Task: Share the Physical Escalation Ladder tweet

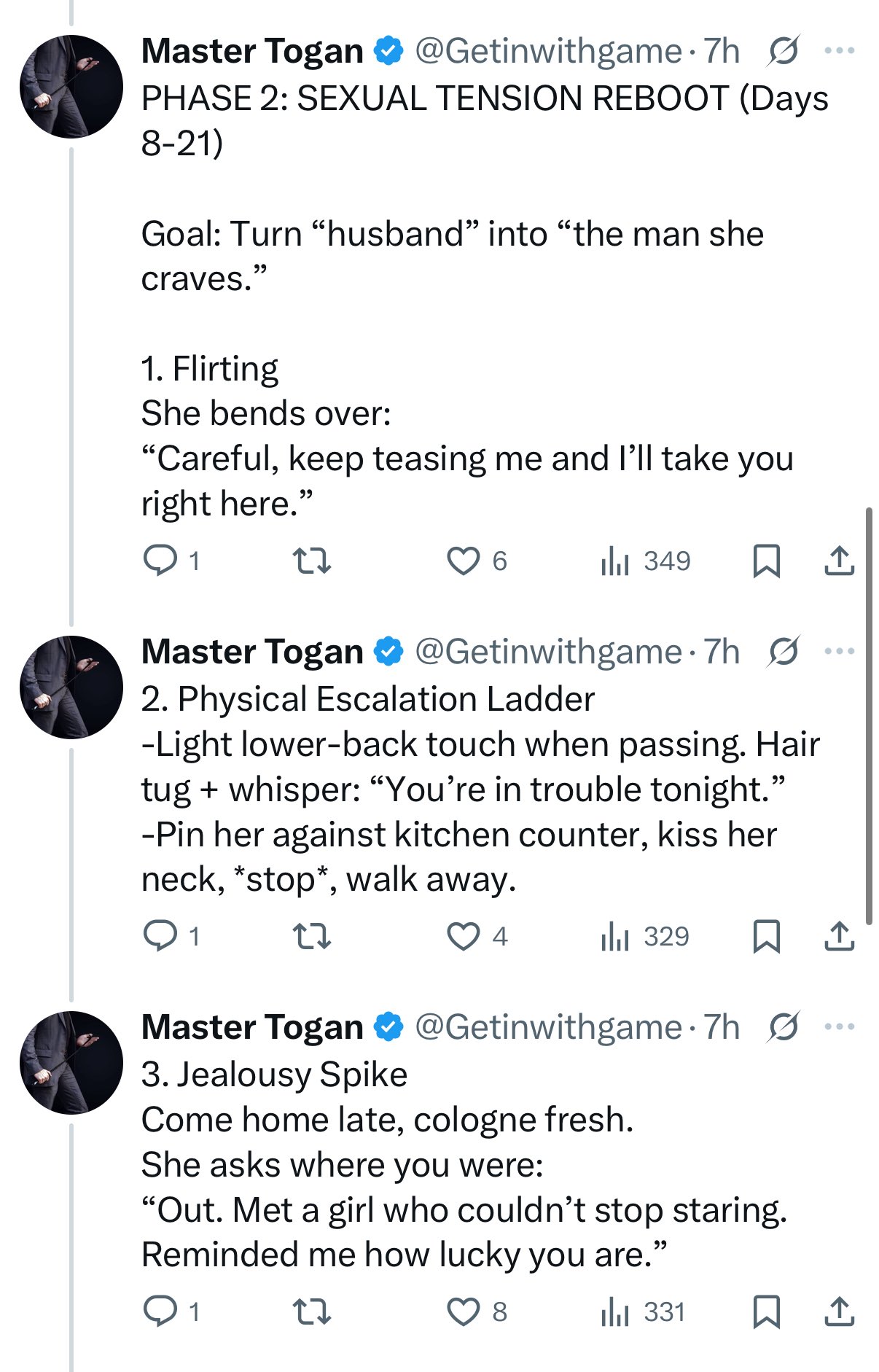Action: 839,936
